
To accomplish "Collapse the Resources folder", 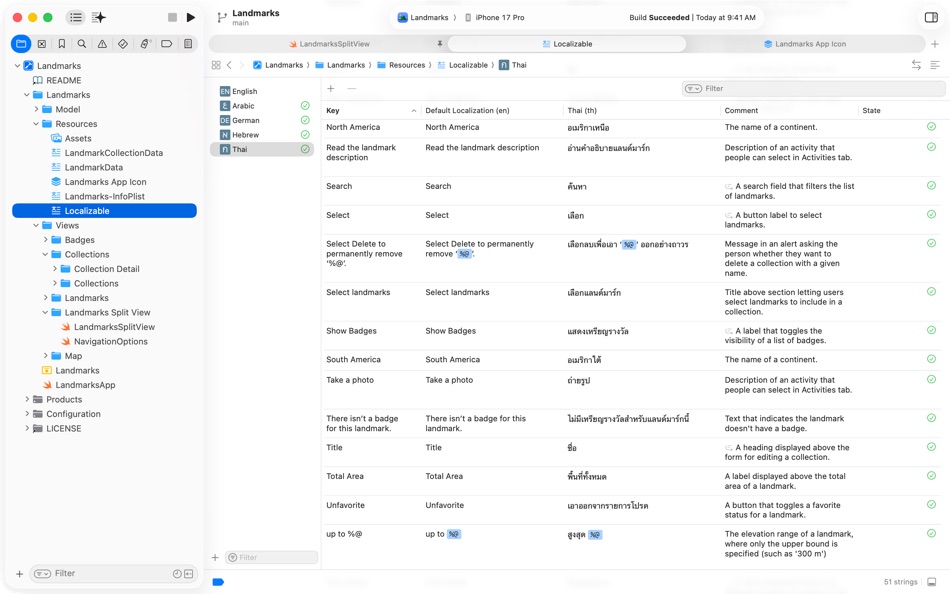I will coord(38,123).
